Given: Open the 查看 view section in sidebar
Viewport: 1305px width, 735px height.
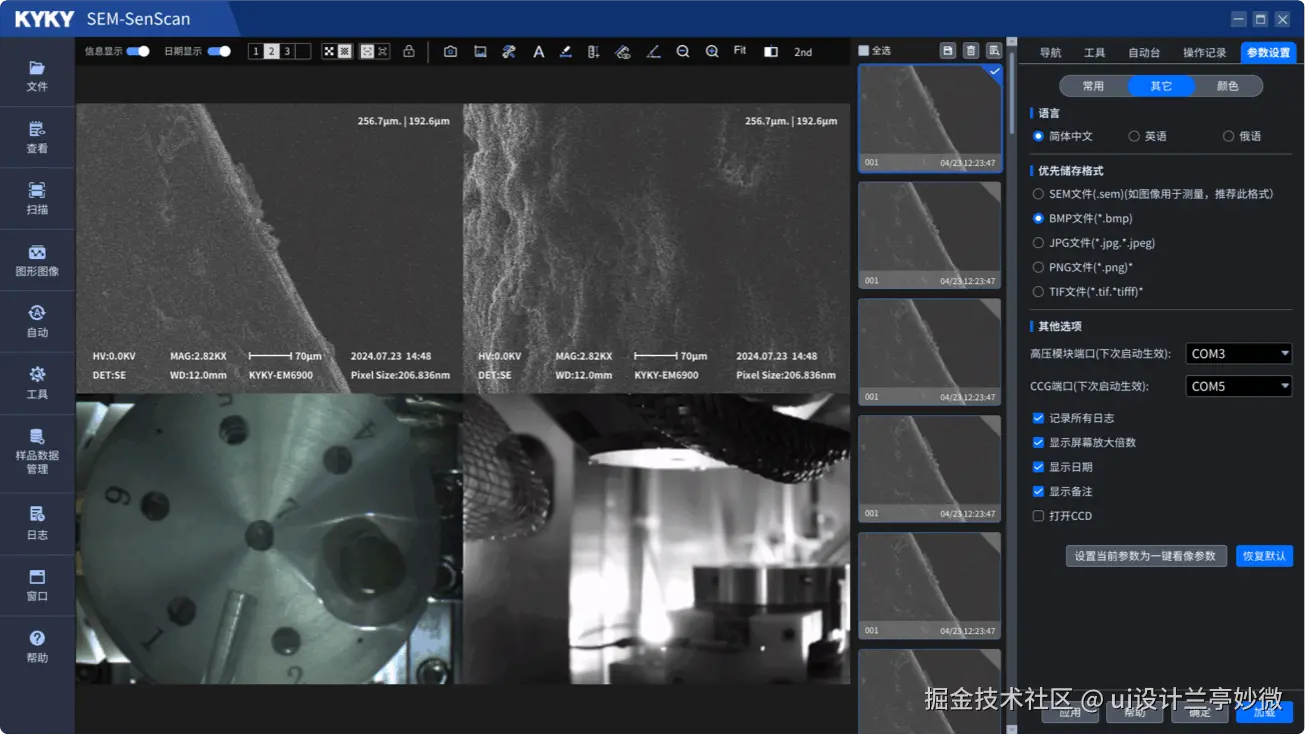Looking at the screenshot, I should pyautogui.click(x=37, y=138).
